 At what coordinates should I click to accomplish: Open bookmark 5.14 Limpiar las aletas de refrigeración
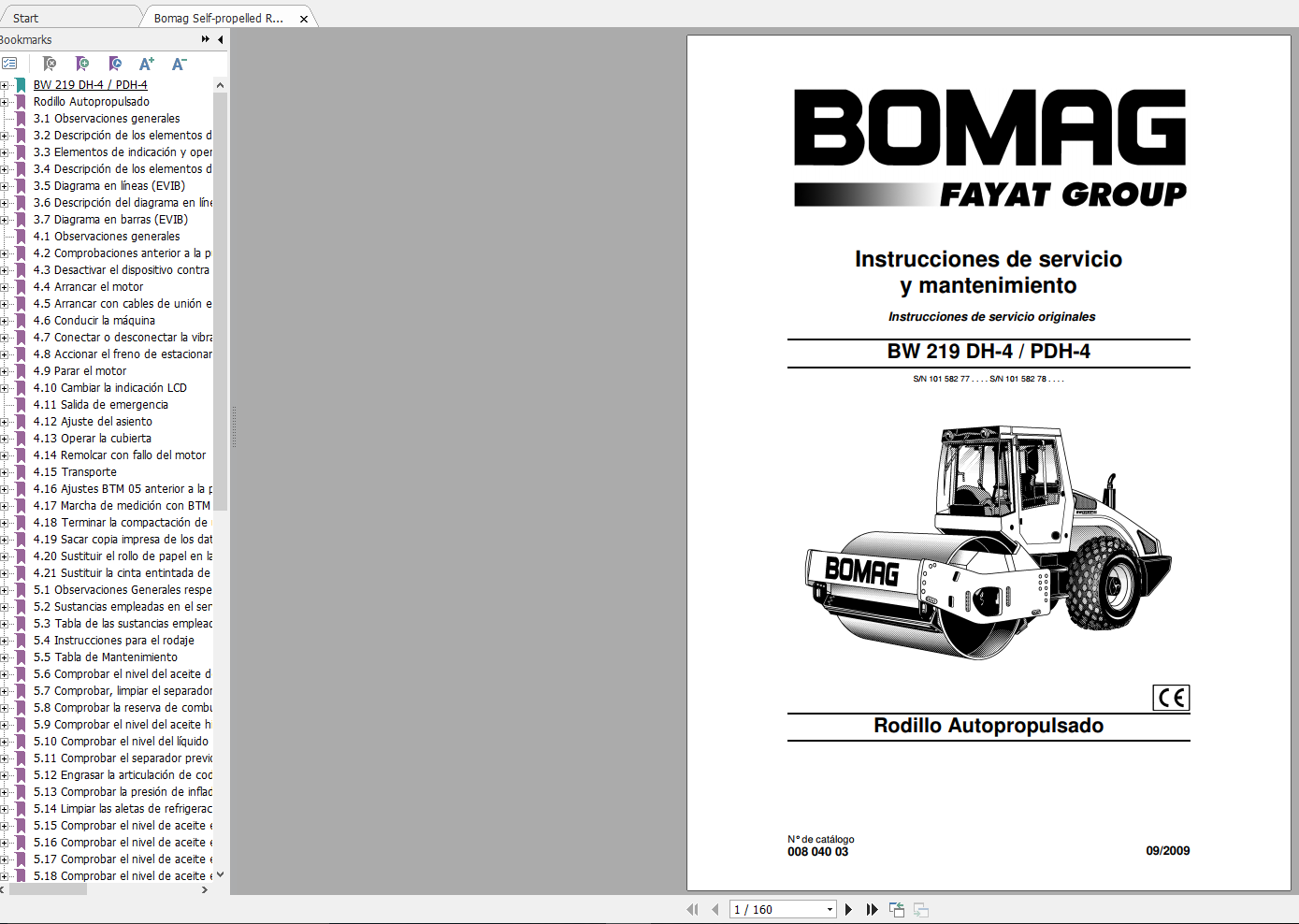click(x=123, y=809)
